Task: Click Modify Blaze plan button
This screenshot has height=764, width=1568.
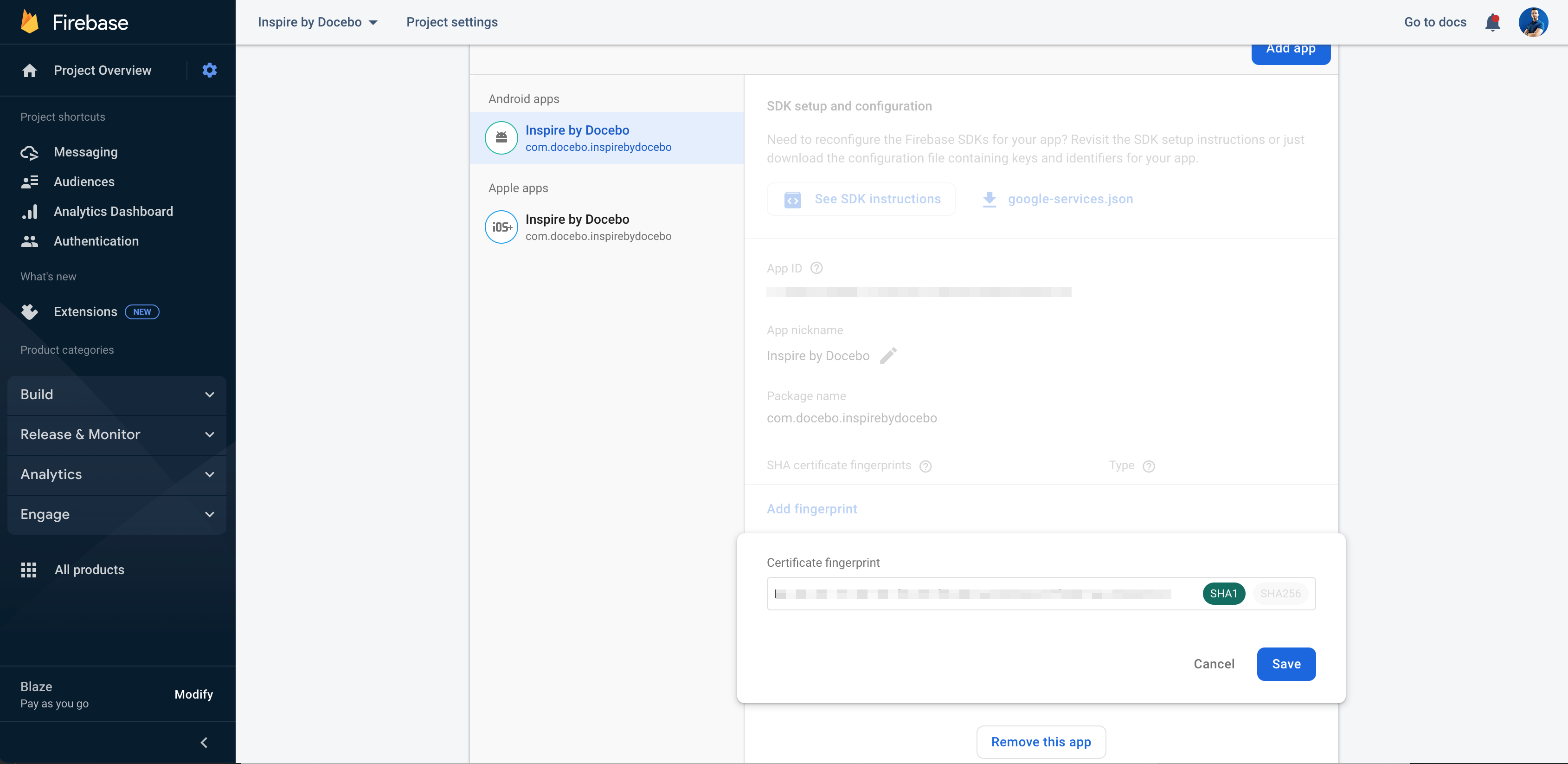Action: 193,694
